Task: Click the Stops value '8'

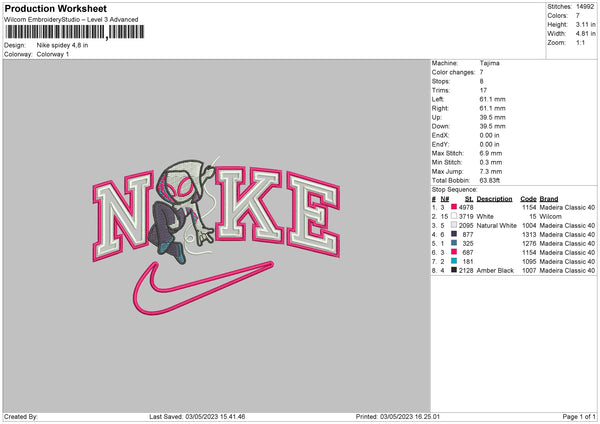Action: [x=481, y=81]
